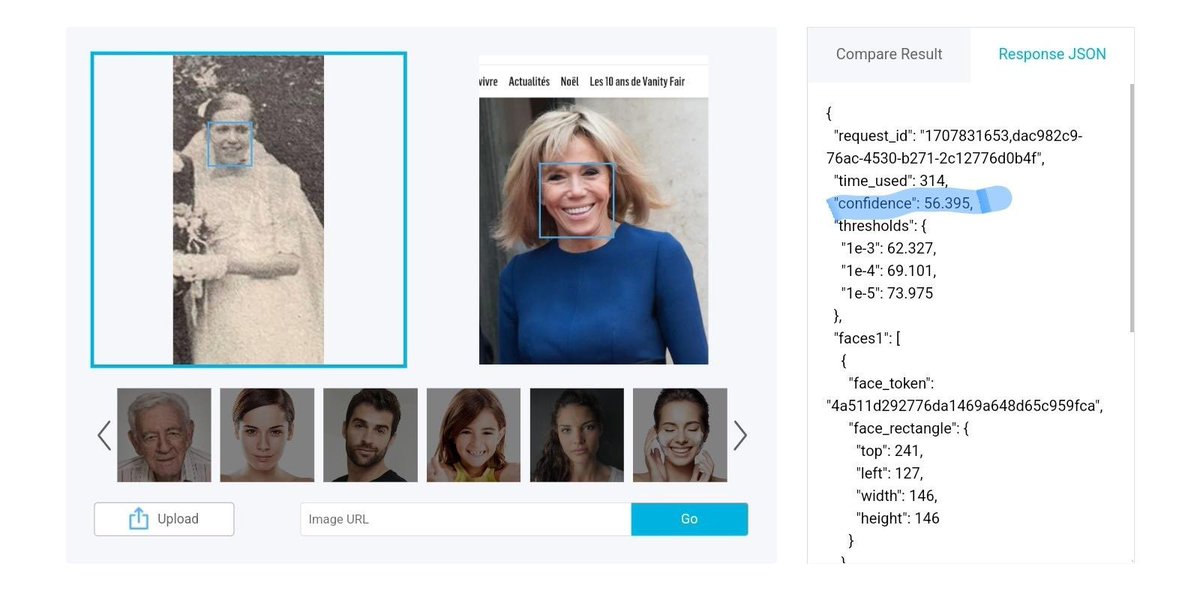Switch to the Compare Result tab
1200x591 pixels.
pos(889,55)
